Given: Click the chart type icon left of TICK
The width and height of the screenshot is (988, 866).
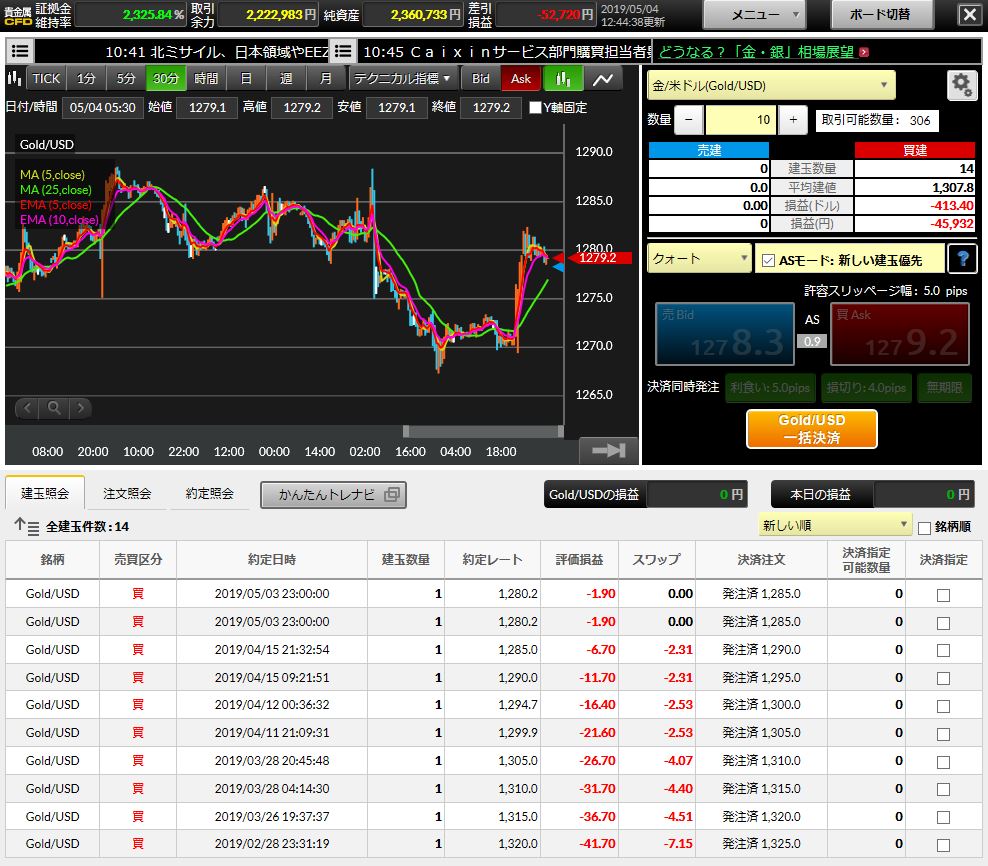Looking at the screenshot, I should [14, 79].
